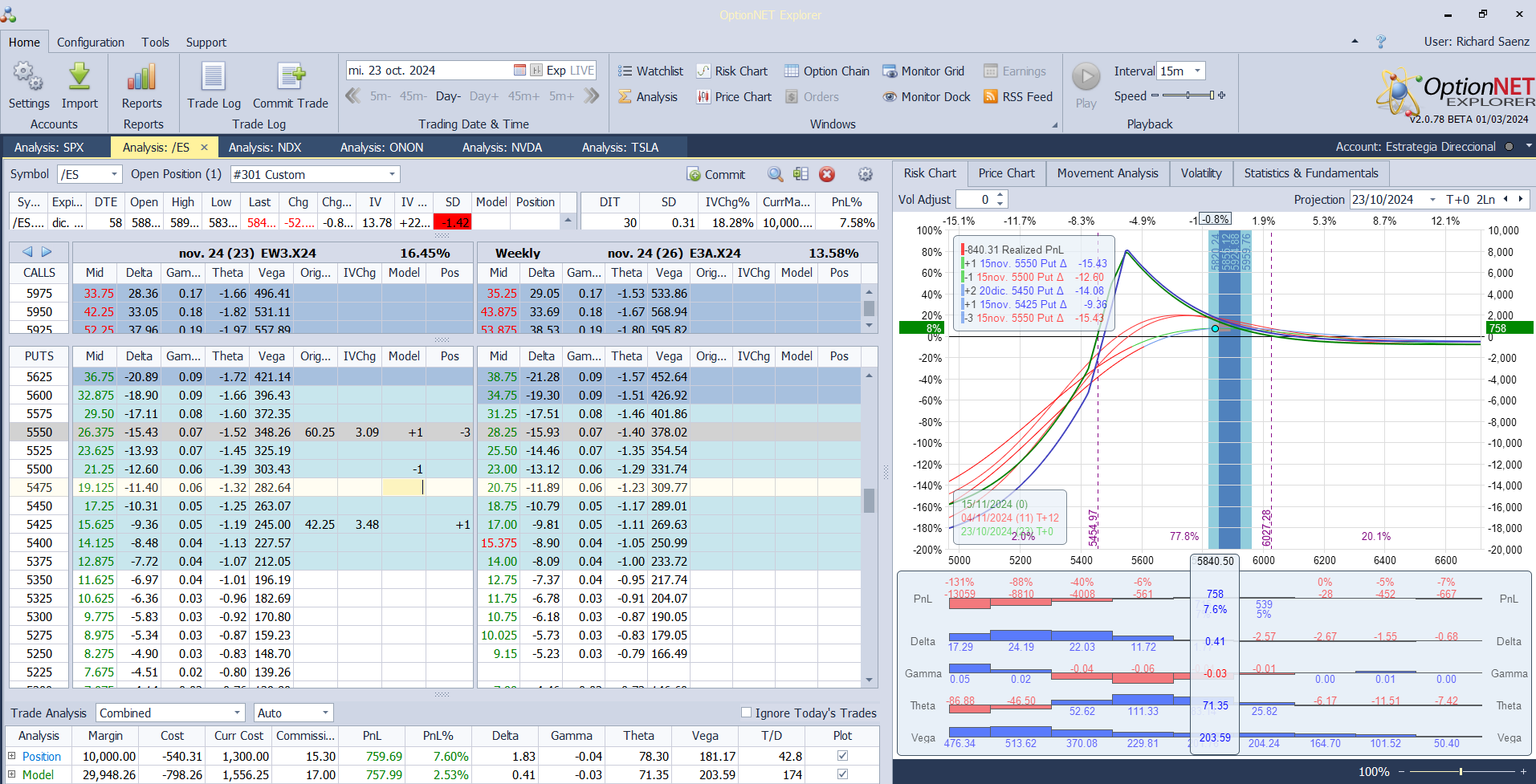
Task: Open the Trade Analysis Combined dropdown
Action: point(237,713)
